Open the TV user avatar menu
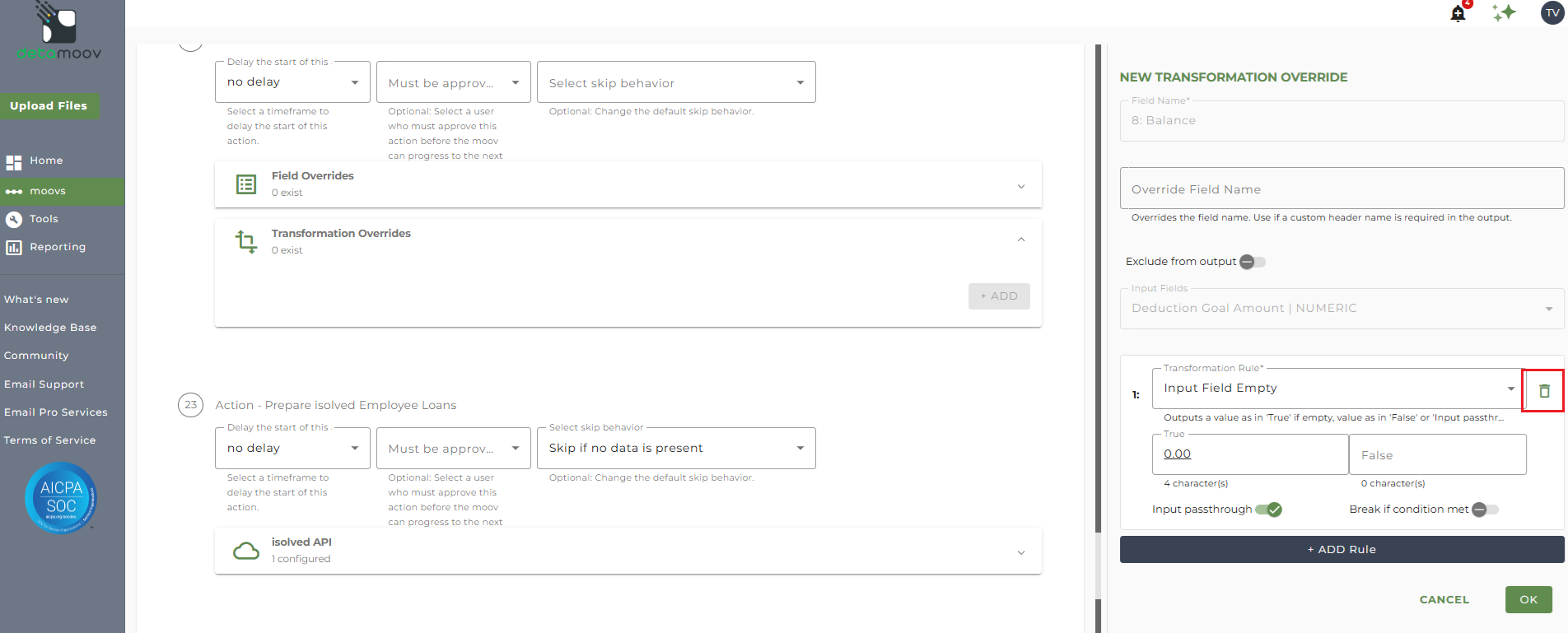 (x=1552, y=12)
